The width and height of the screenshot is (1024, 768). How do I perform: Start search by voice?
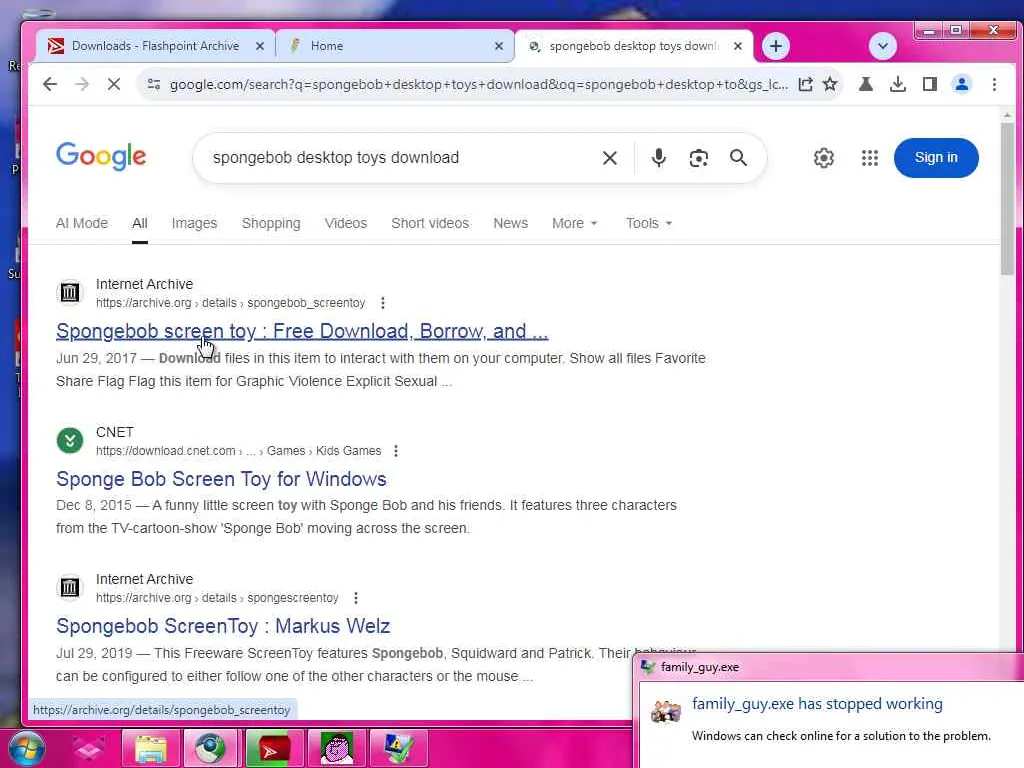[x=658, y=158]
